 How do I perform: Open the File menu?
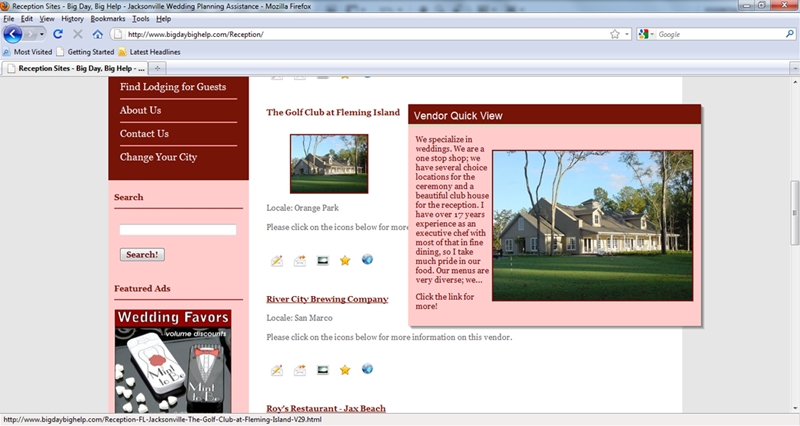click(x=9, y=19)
